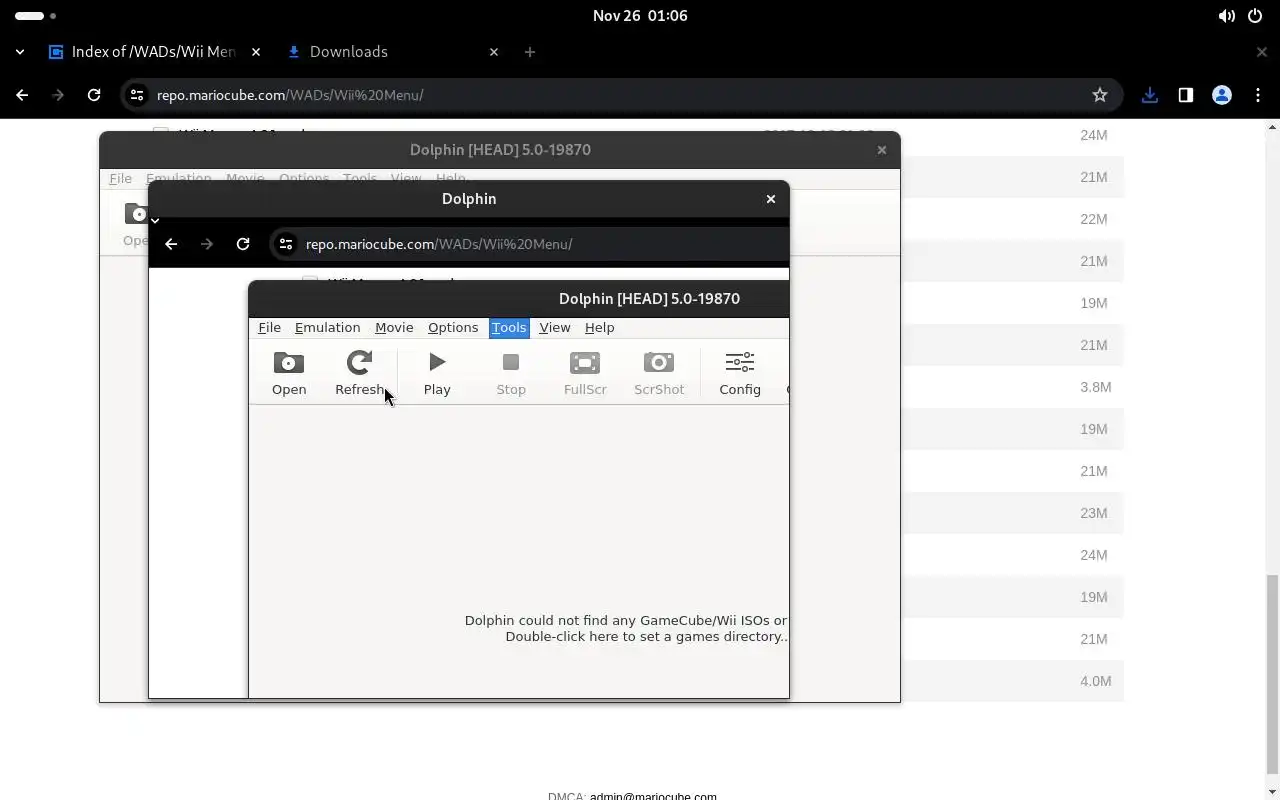The height and width of the screenshot is (800, 1280).
Task: Close the Index of /WADs tab
Action: coord(256,52)
